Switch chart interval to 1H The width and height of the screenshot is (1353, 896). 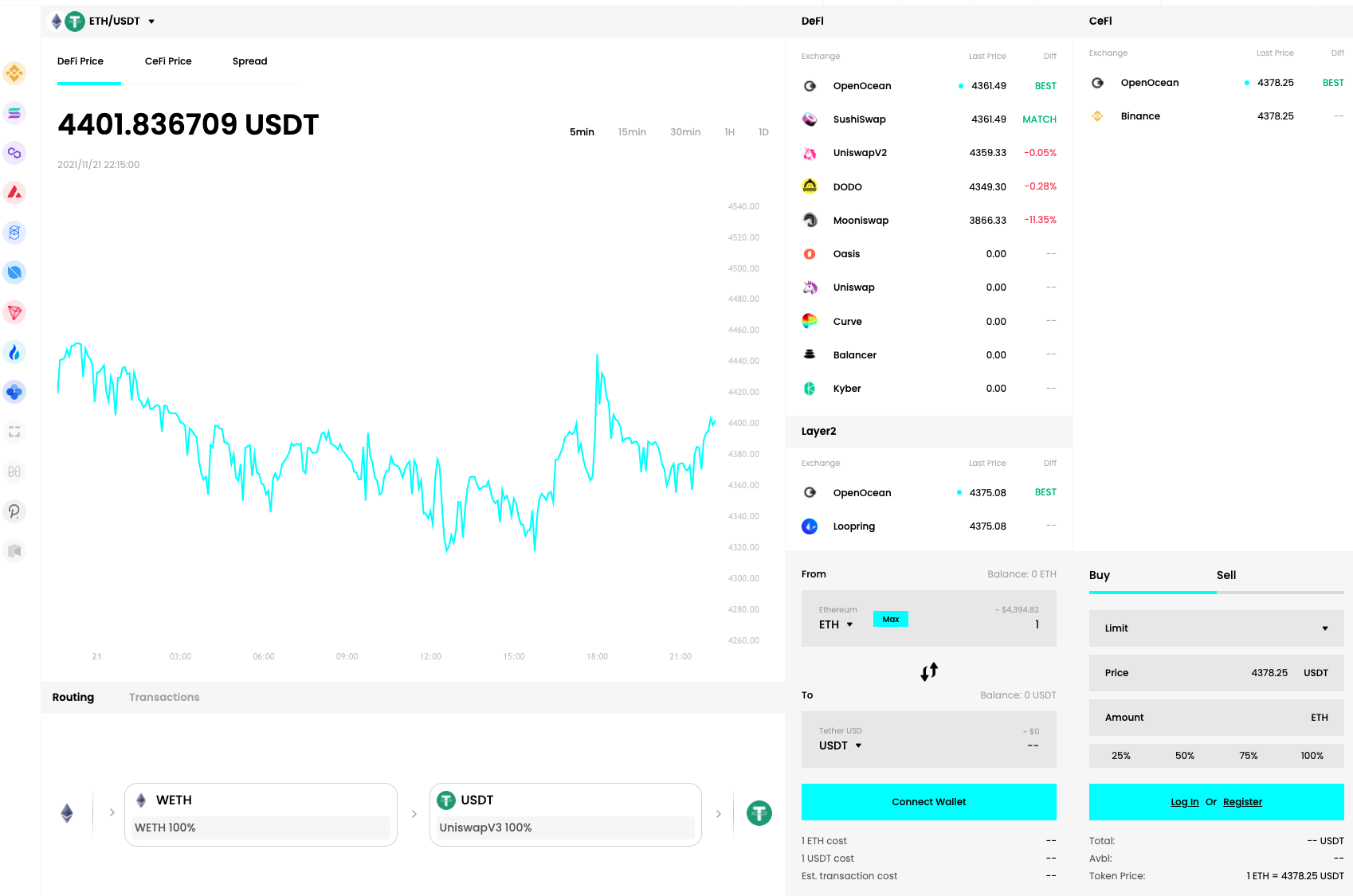tap(729, 132)
